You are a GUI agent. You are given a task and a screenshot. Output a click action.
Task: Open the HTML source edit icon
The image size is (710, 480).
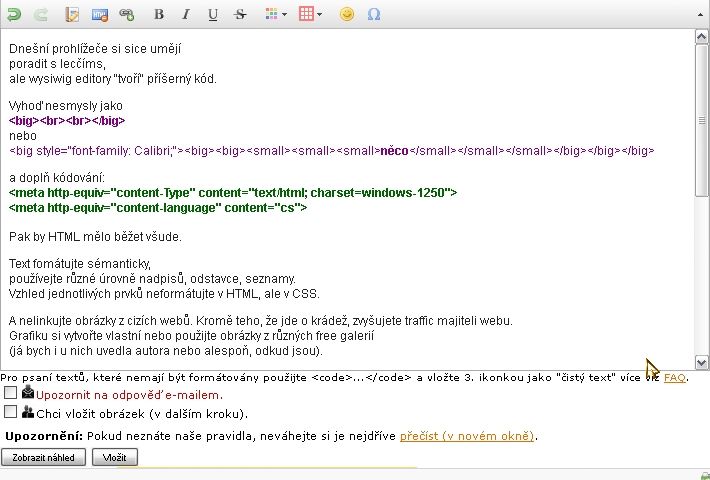pyautogui.click(x=100, y=14)
